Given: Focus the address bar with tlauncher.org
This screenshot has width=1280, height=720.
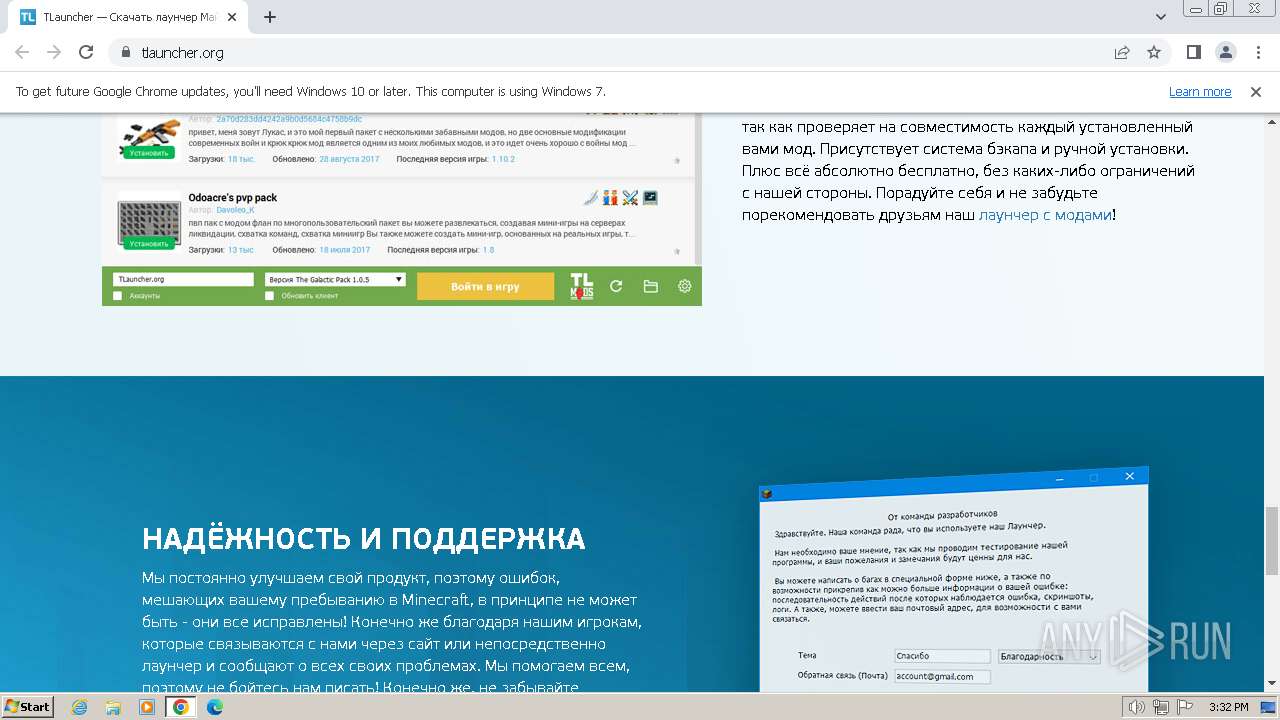Looking at the screenshot, I should coord(610,52).
